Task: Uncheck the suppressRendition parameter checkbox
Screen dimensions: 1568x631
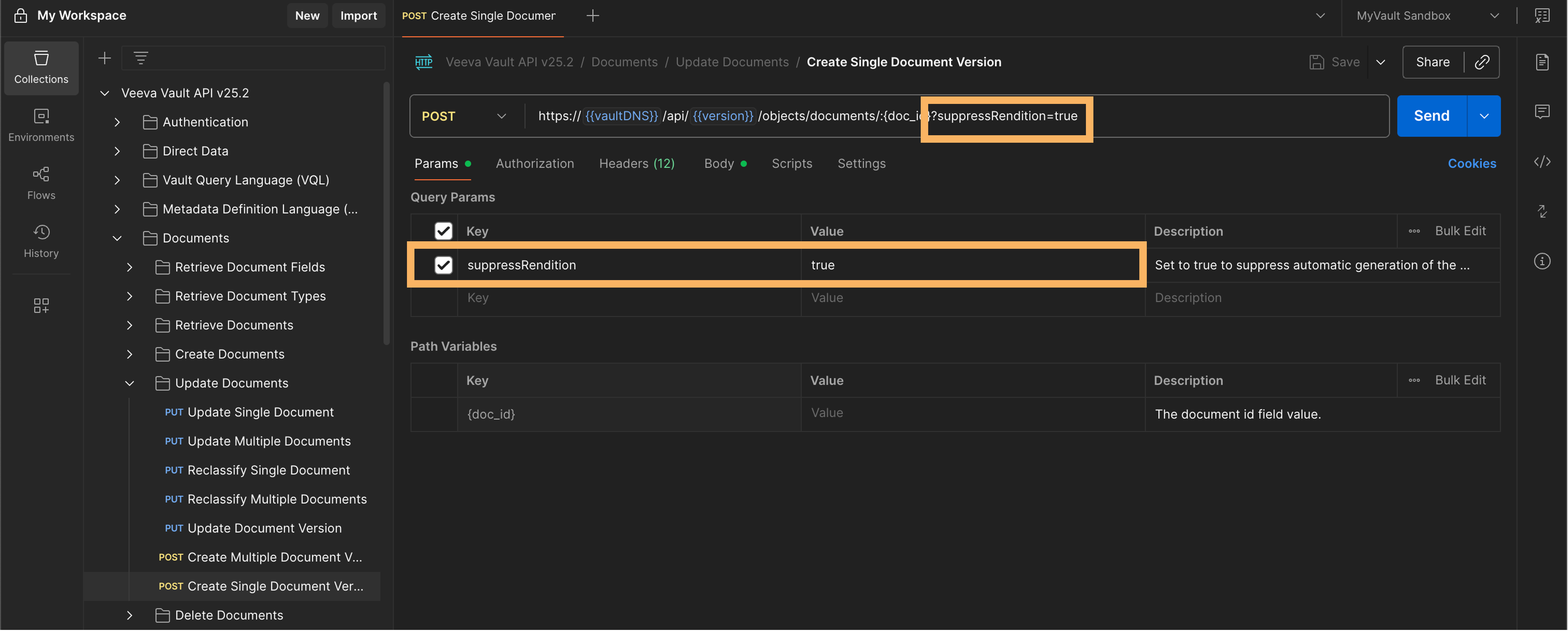Action: point(443,265)
